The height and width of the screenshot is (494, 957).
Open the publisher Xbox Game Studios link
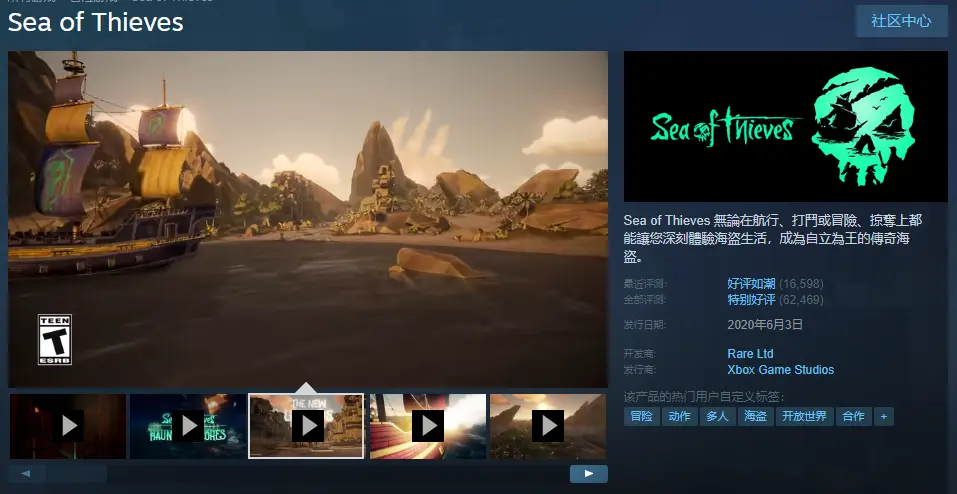tap(780, 369)
